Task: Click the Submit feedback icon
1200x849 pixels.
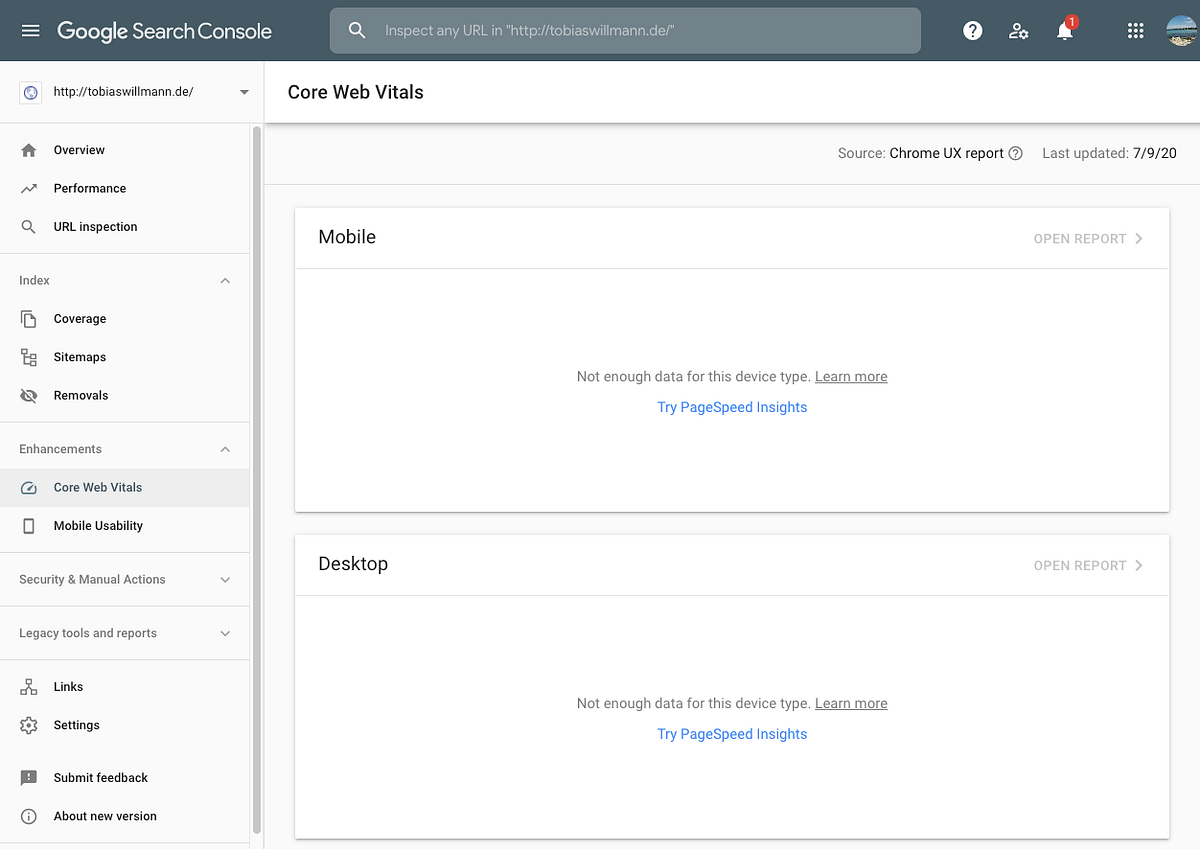Action: (29, 778)
